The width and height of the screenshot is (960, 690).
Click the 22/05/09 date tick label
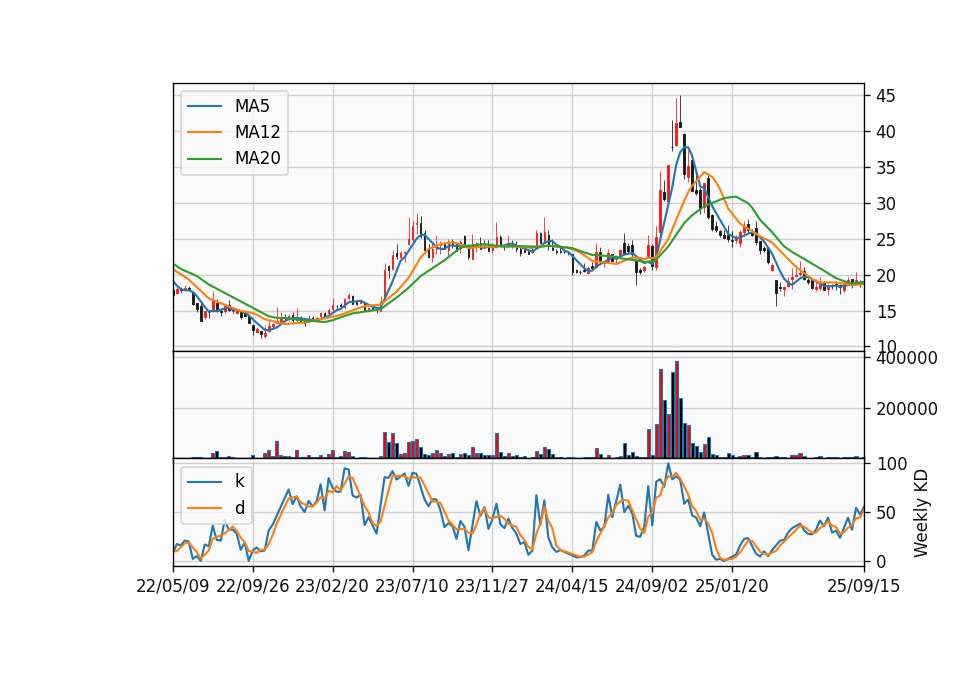tap(173, 586)
